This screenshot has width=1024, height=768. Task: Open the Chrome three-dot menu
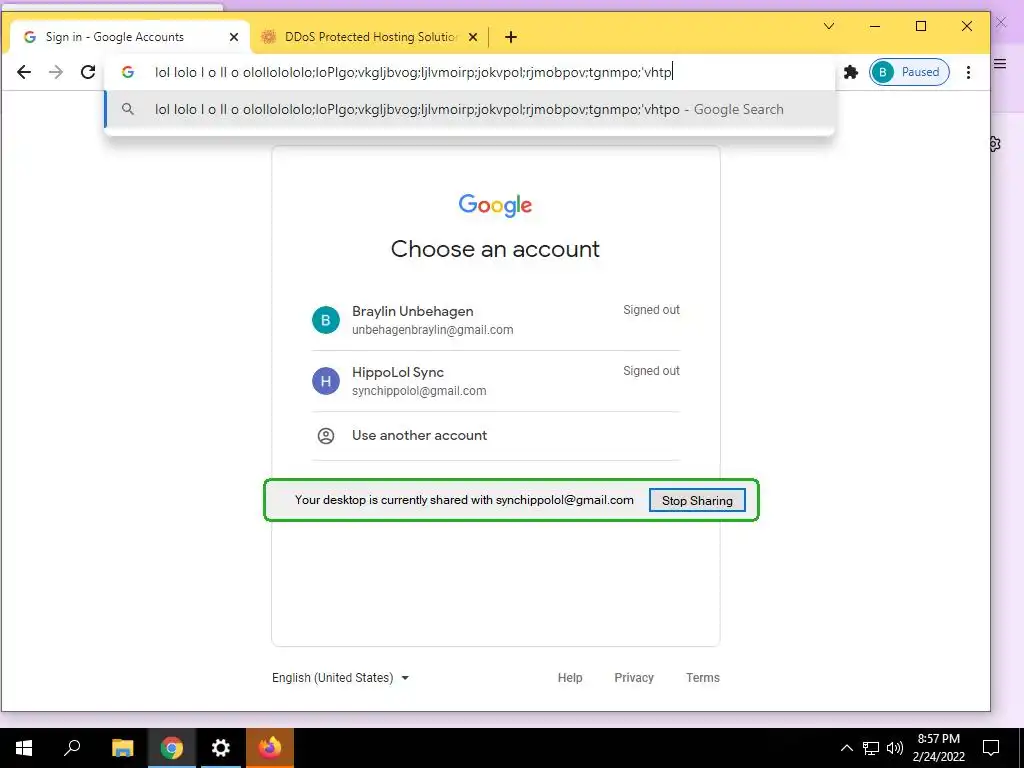968,72
